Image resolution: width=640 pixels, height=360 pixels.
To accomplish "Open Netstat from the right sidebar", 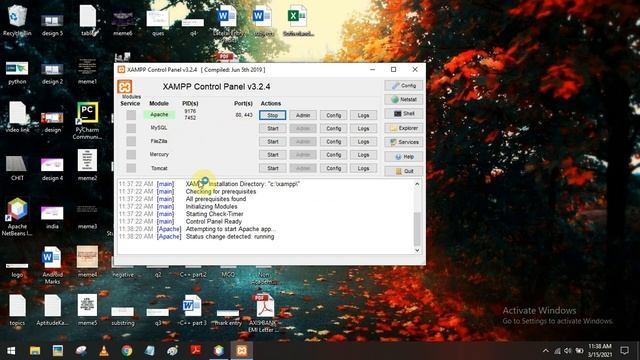I will click(404, 99).
